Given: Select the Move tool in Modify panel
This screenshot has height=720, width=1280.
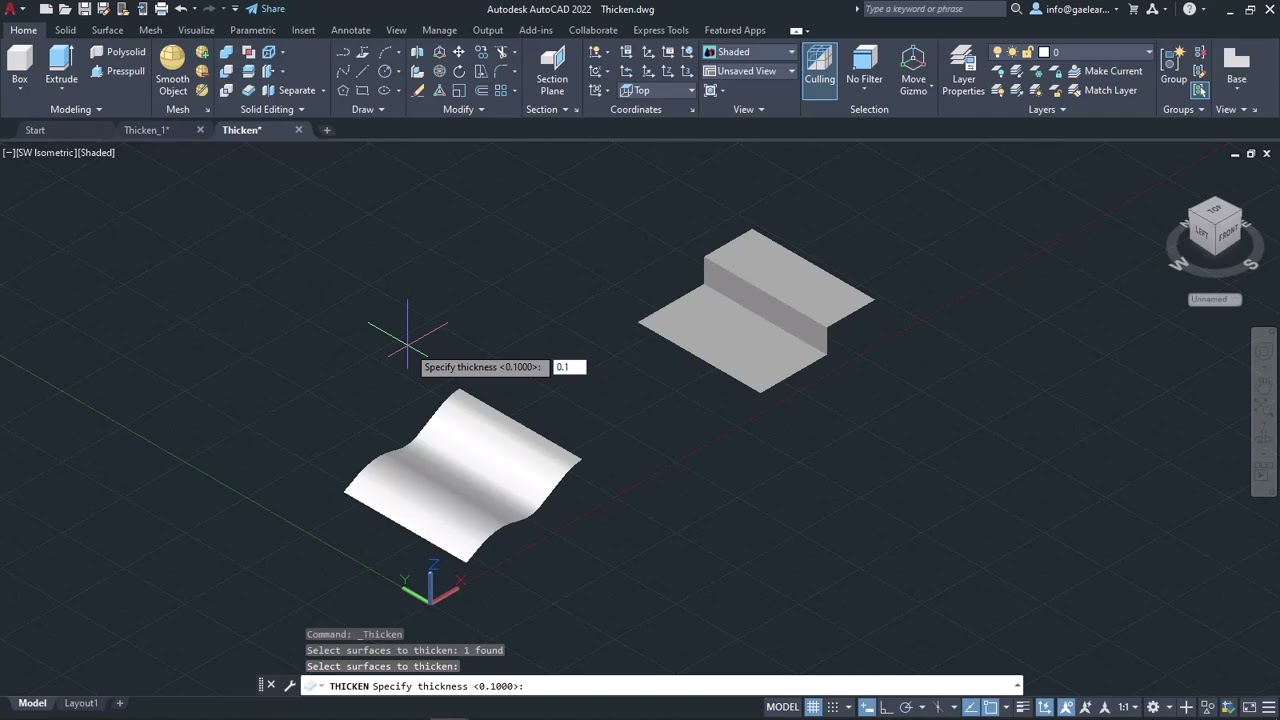Looking at the screenshot, I should (459, 52).
